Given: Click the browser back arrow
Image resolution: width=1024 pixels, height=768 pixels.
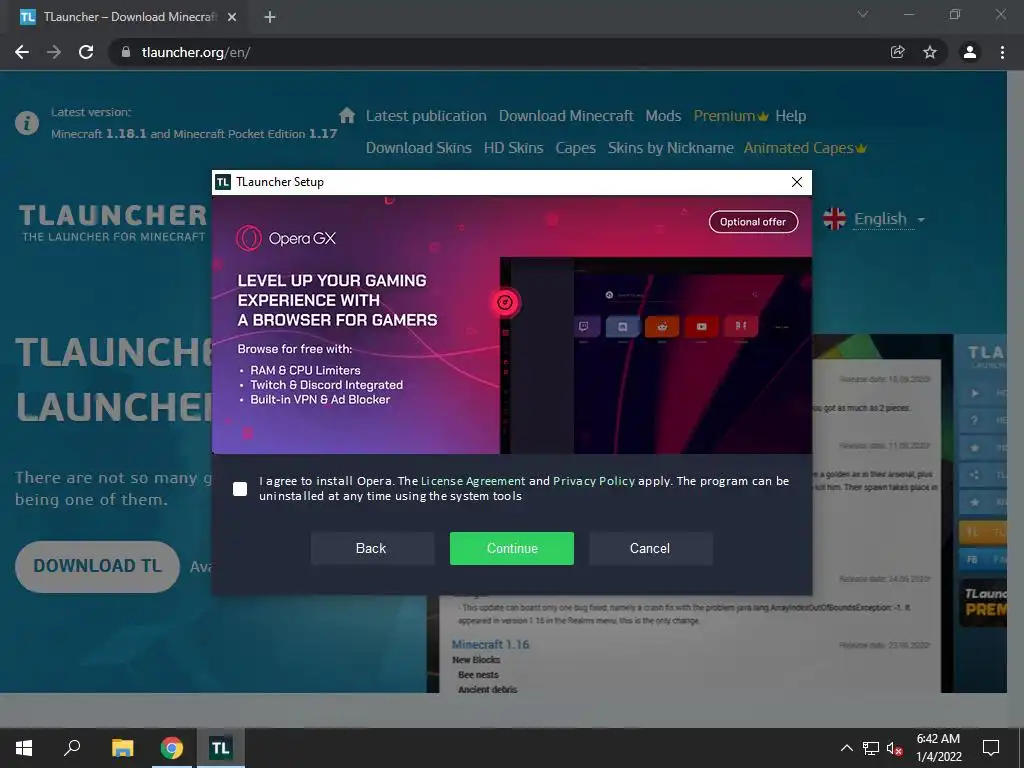Looking at the screenshot, I should coord(22,52).
